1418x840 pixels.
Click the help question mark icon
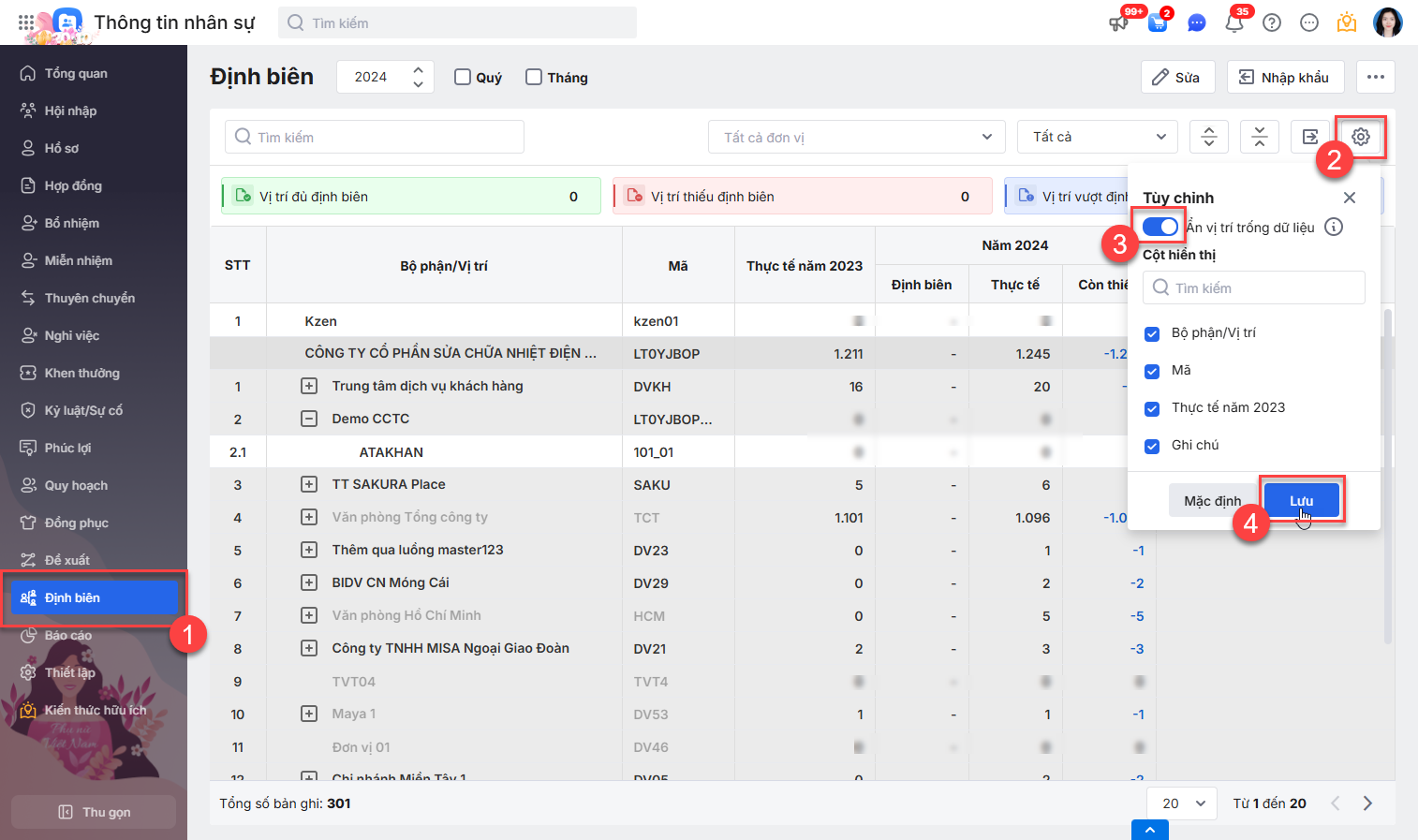coord(1271,22)
